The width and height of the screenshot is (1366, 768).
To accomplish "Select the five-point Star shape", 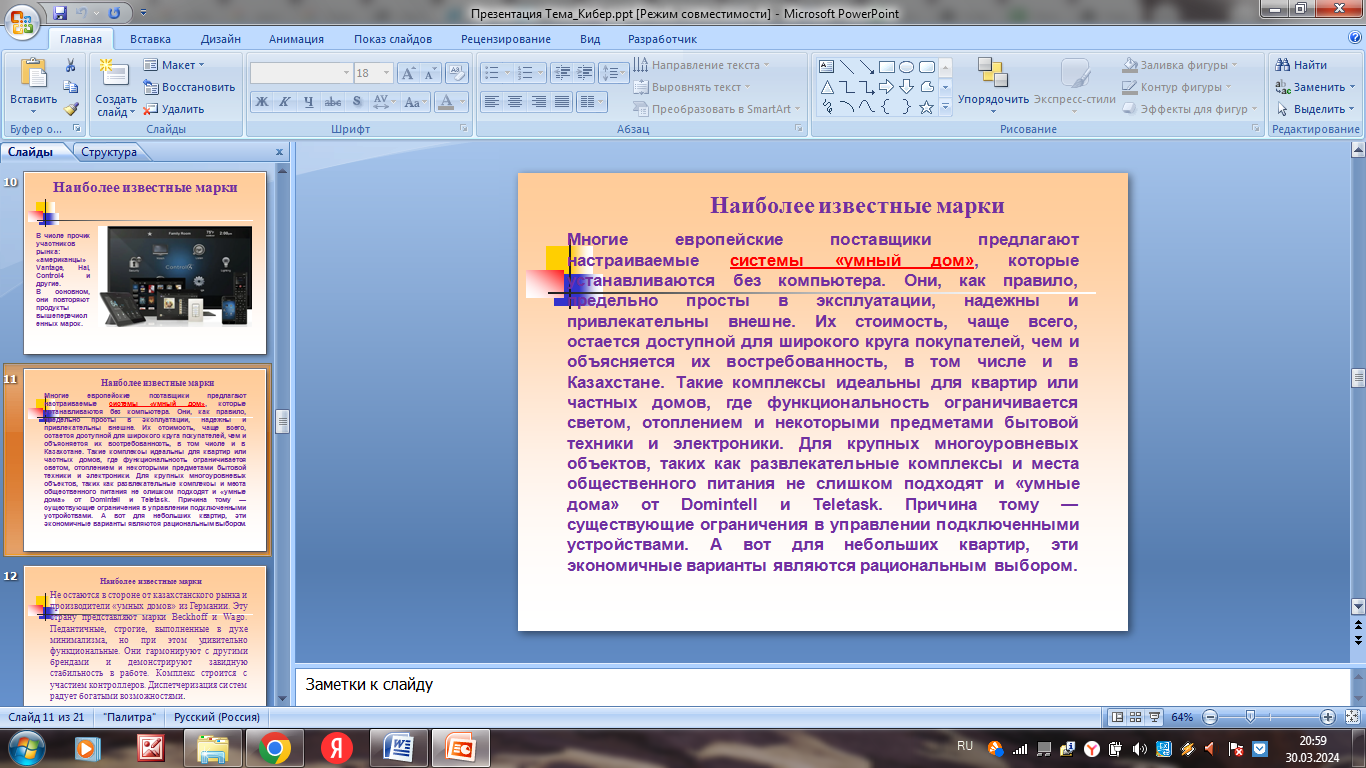I will click(927, 107).
